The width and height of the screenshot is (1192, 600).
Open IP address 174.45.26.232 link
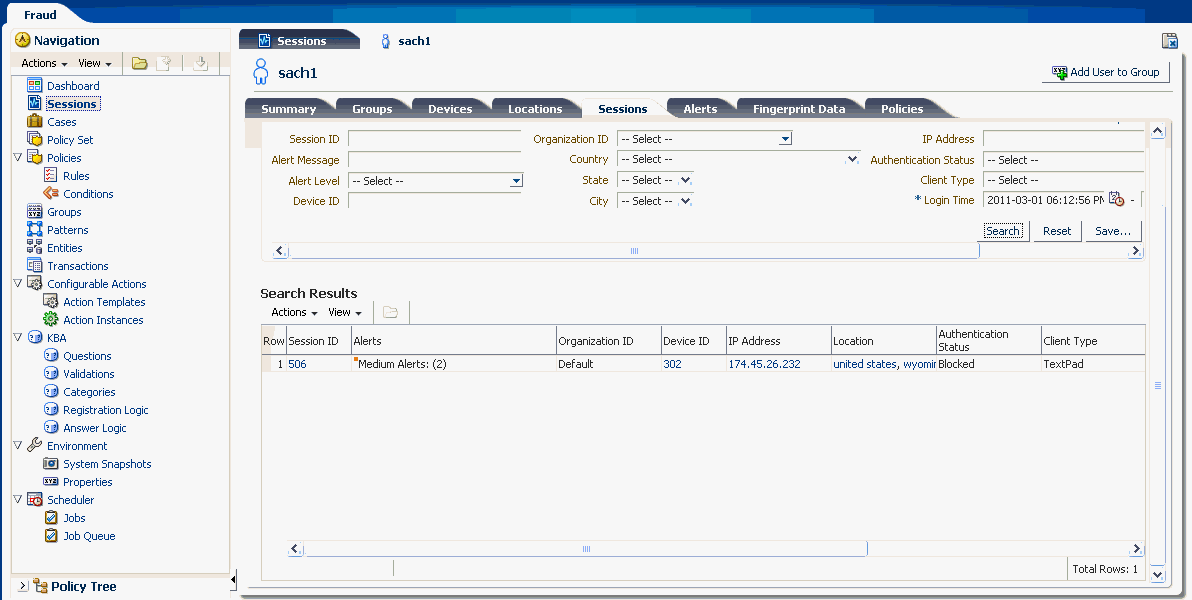[x=764, y=363]
